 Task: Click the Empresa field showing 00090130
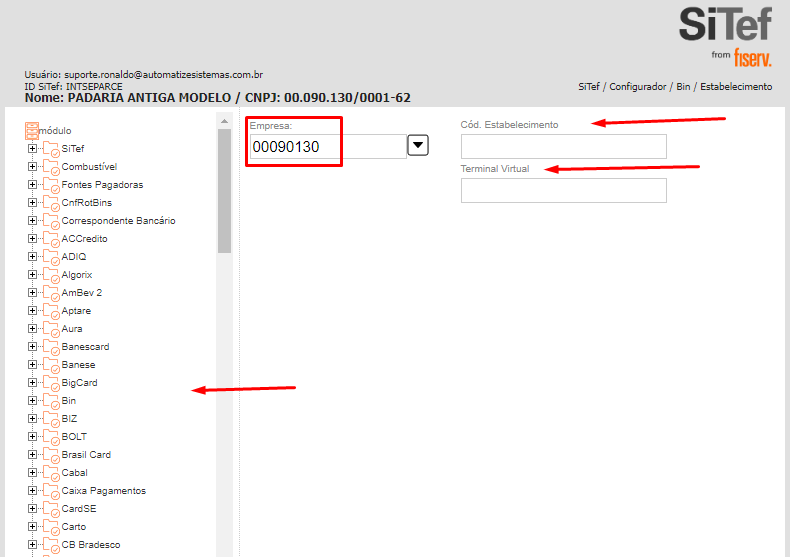(x=328, y=147)
